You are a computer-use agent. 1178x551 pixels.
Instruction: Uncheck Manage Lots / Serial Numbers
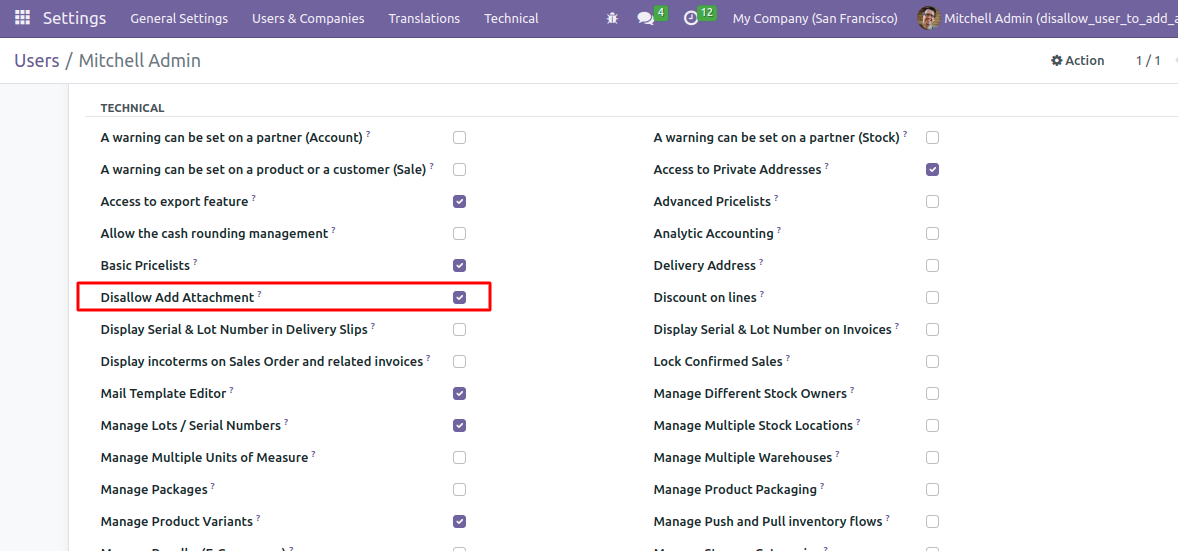(460, 425)
